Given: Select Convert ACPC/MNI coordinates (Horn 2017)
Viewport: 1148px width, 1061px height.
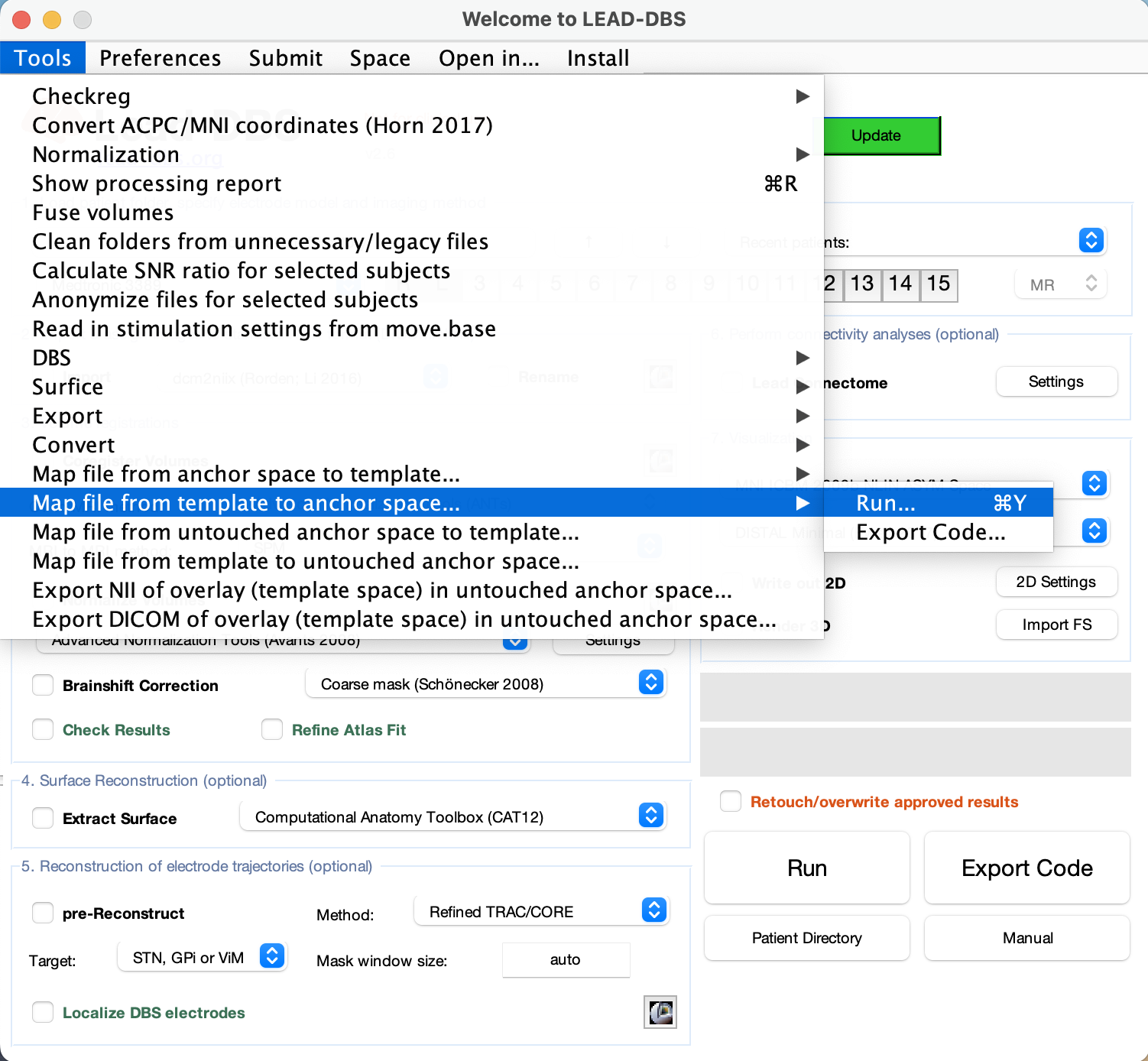Looking at the screenshot, I should point(412,125).
